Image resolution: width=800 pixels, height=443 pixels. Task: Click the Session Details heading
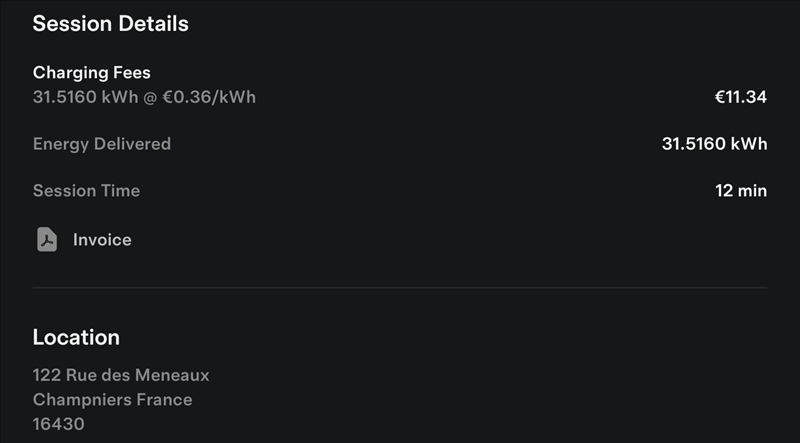(110, 24)
